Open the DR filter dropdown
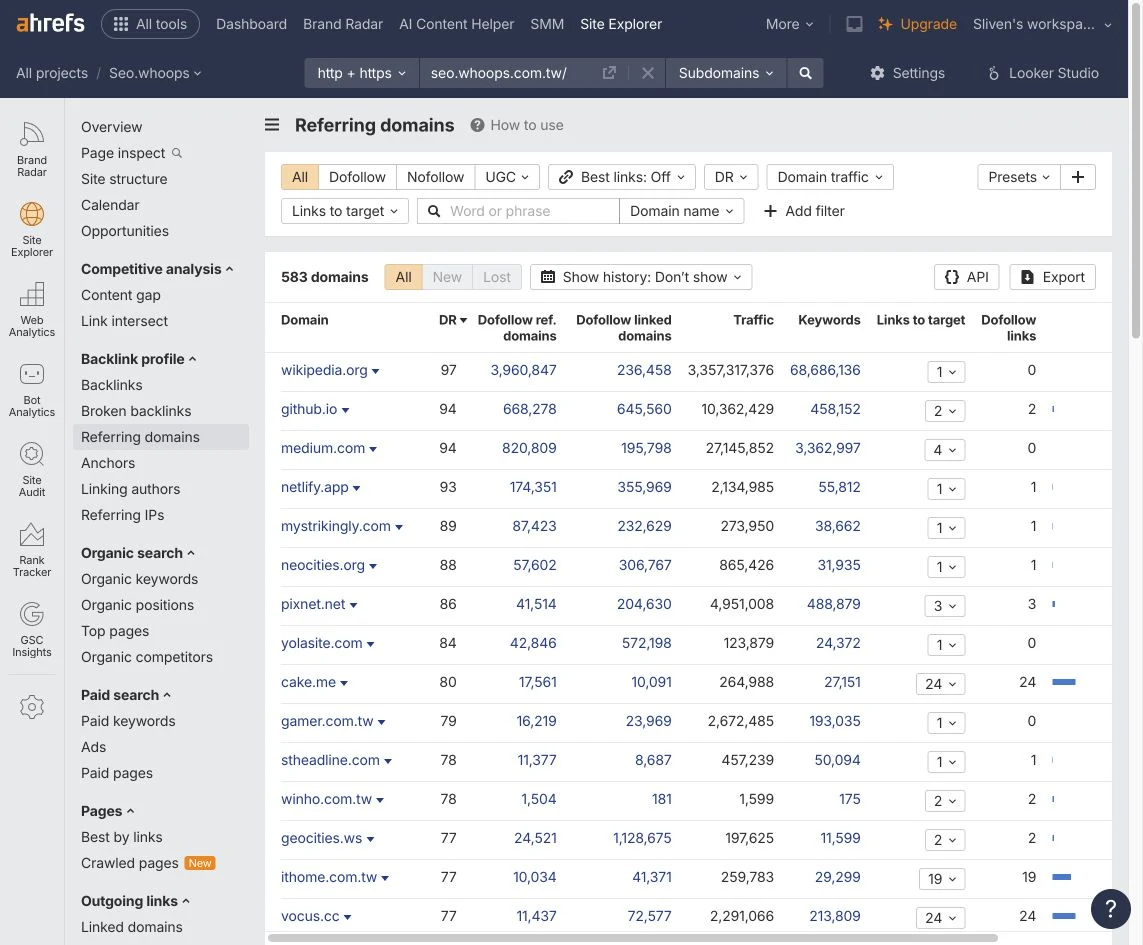 click(x=730, y=177)
